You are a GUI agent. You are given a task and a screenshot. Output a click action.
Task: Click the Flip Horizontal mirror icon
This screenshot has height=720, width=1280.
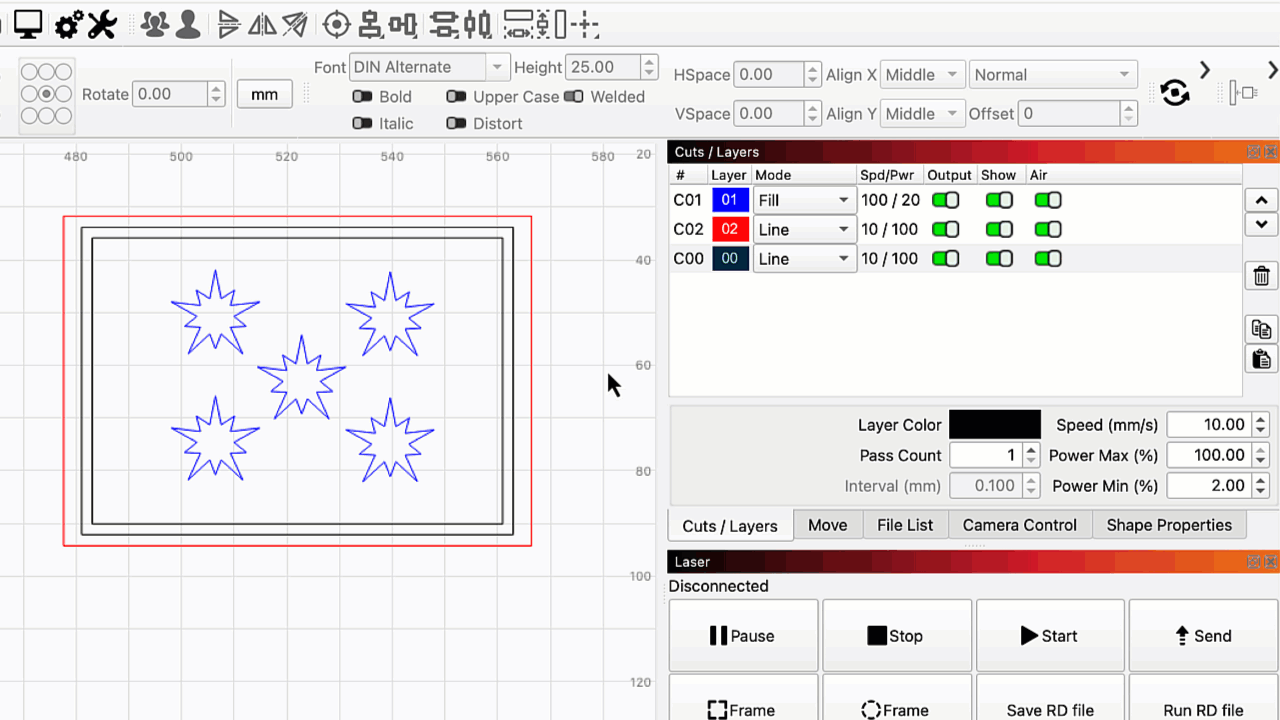click(x=262, y=25)
